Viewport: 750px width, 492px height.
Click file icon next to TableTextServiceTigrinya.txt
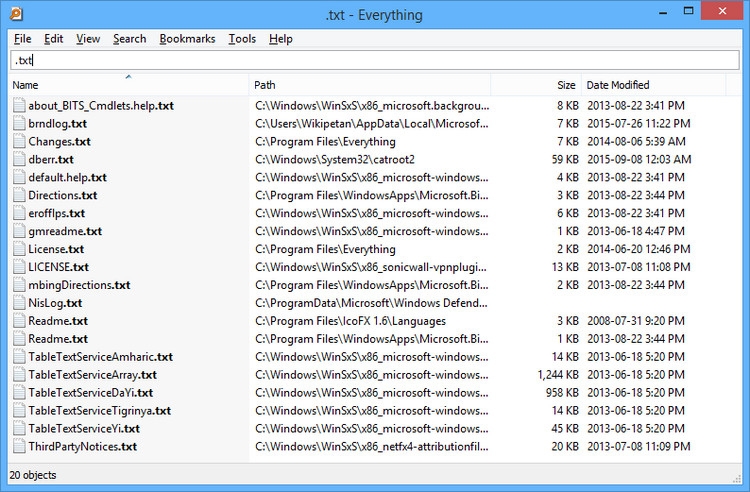(x=19, y=411)
